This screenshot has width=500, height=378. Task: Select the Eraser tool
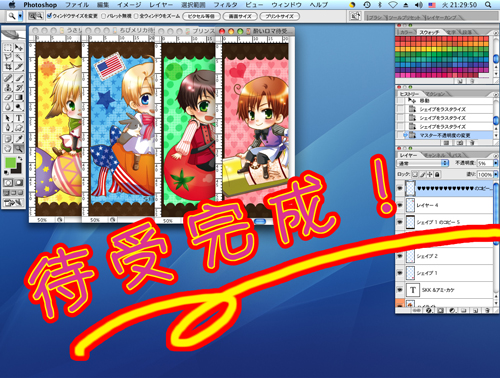[8, 97]
